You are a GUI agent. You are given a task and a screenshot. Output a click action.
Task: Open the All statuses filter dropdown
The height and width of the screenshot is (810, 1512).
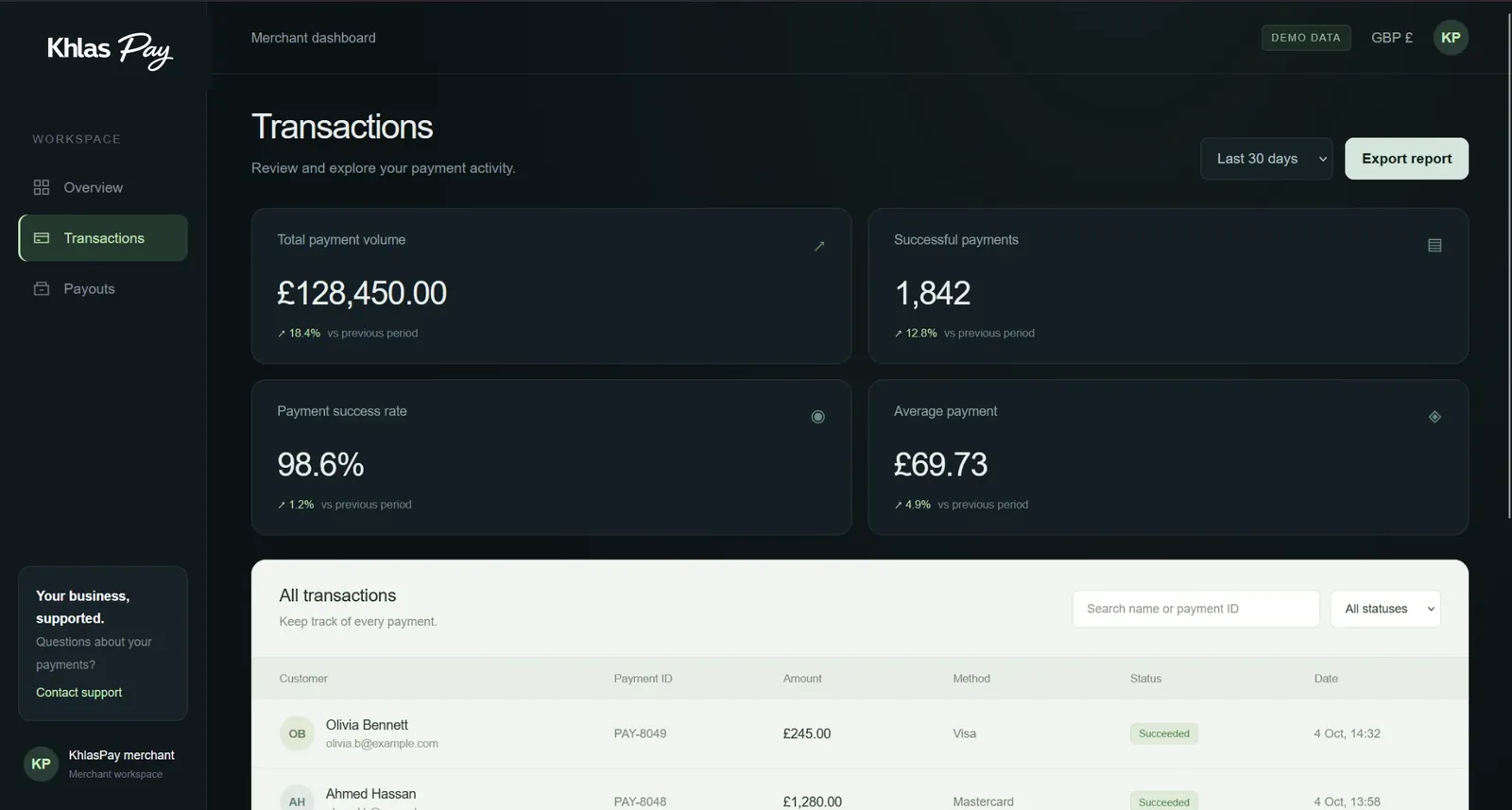tap(1385, 609)
